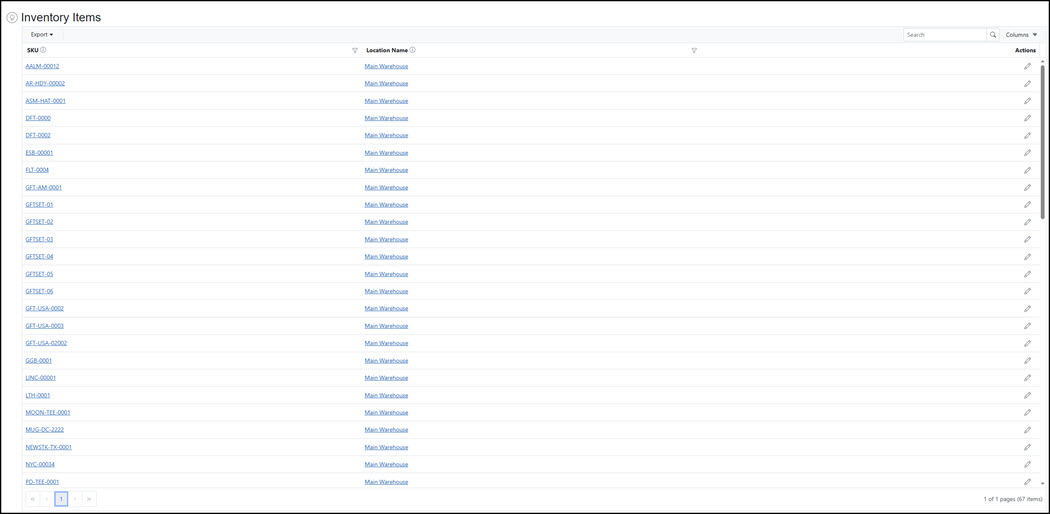The width and height of the screenshot is (1050, 514).
Task: Open the SKU column filter icon
Action: (x=355, y=50)
